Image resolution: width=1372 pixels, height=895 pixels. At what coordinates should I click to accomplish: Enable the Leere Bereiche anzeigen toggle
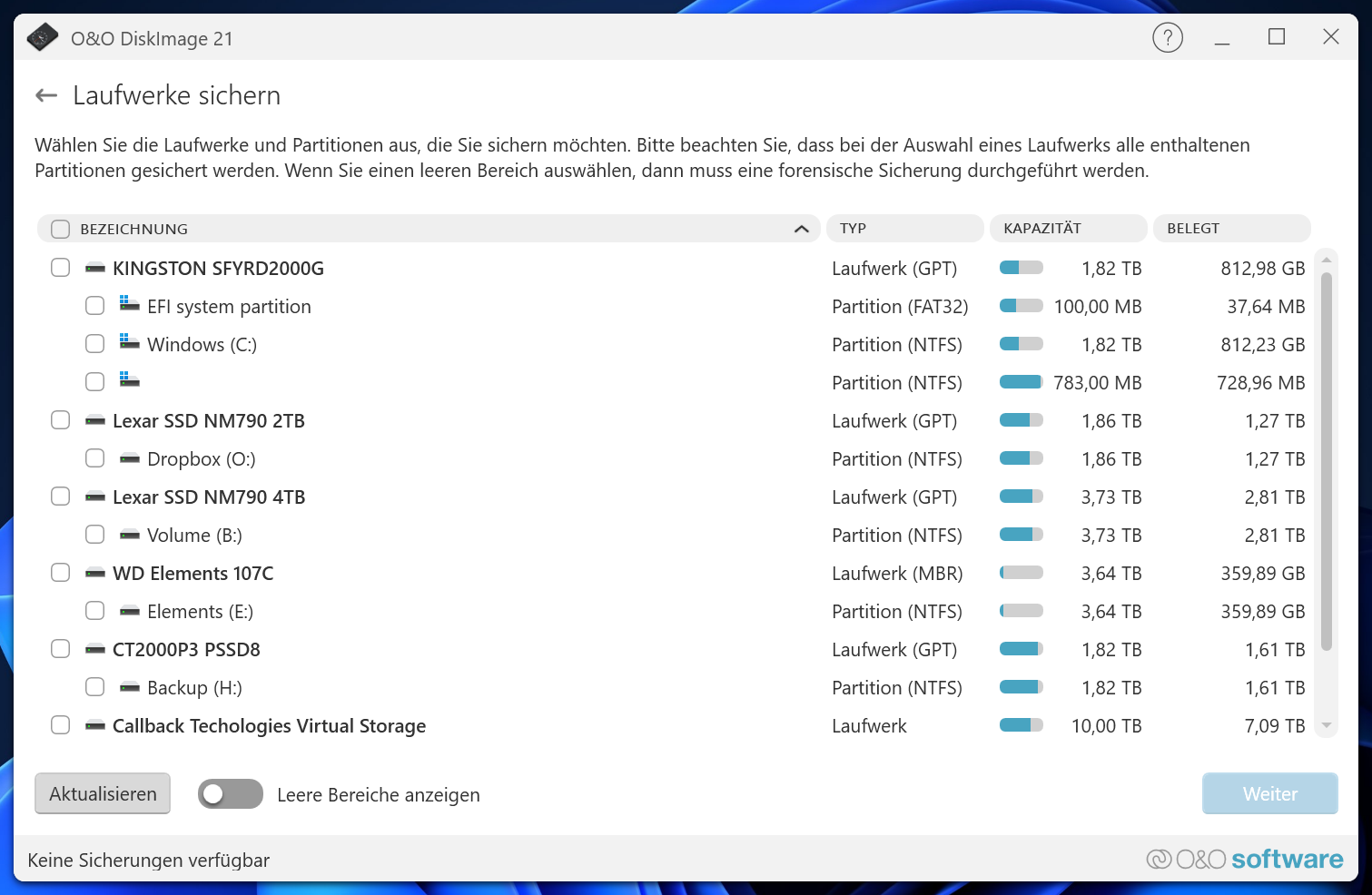pyautogui.click(x=230, y=793)
